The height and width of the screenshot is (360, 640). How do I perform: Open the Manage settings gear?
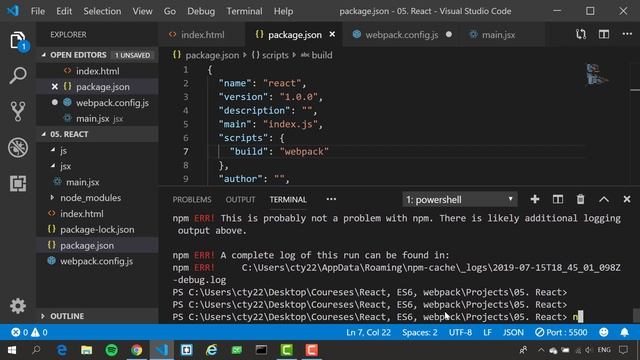pos(18,306)
